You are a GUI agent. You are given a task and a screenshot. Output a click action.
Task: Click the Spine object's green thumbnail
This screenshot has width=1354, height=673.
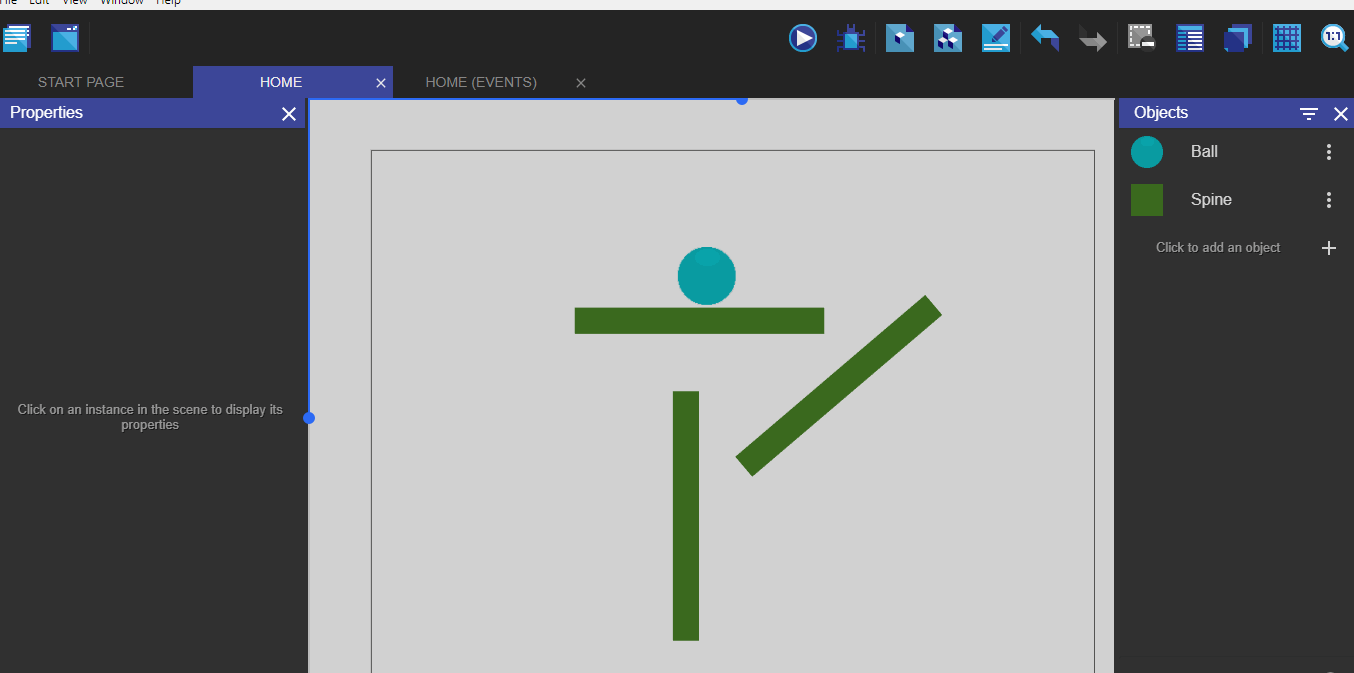(1146, 199)
